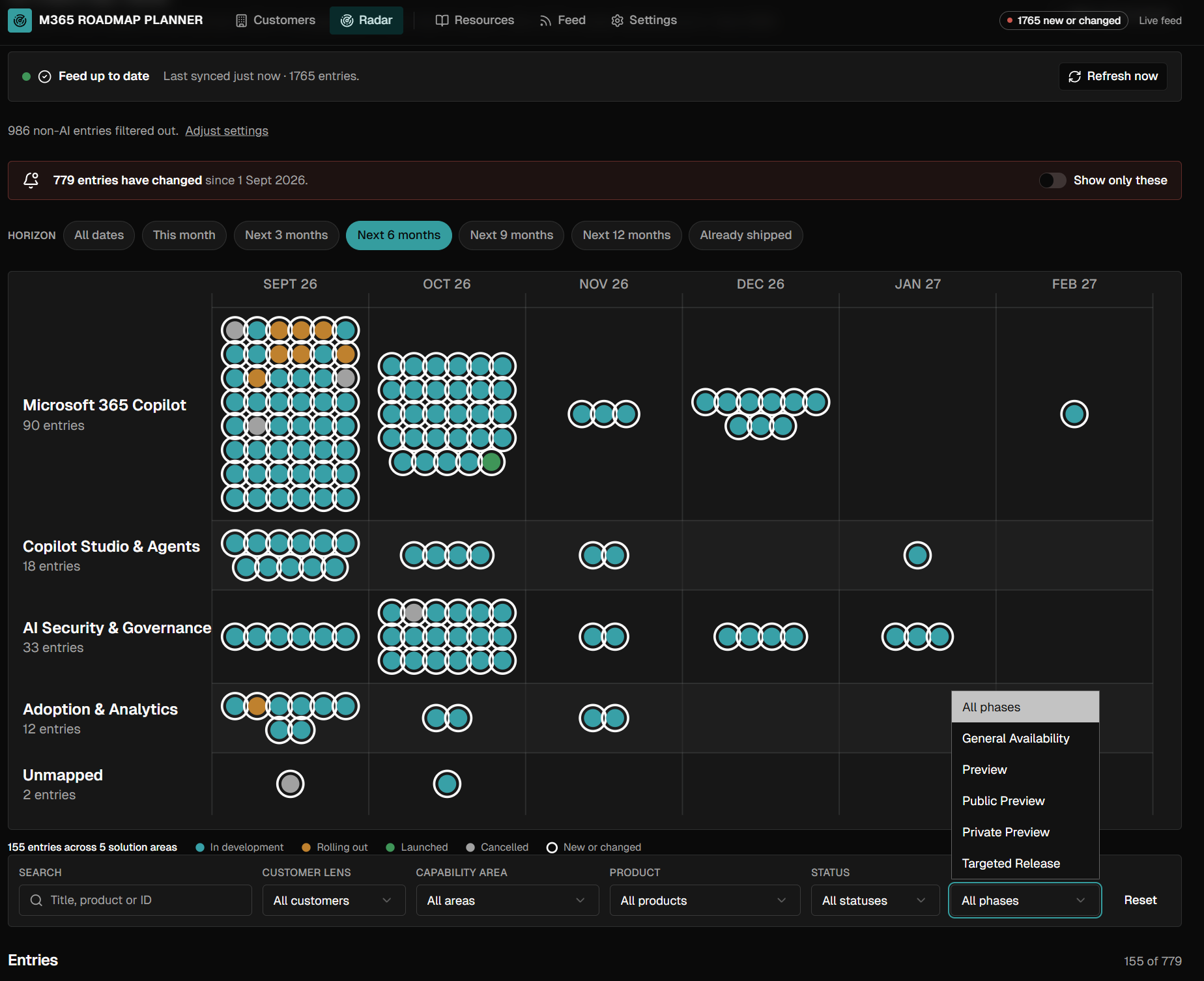Click the search magnifier icon in the search box
This screenshot has height=981, width=1204.
[36, 900]
